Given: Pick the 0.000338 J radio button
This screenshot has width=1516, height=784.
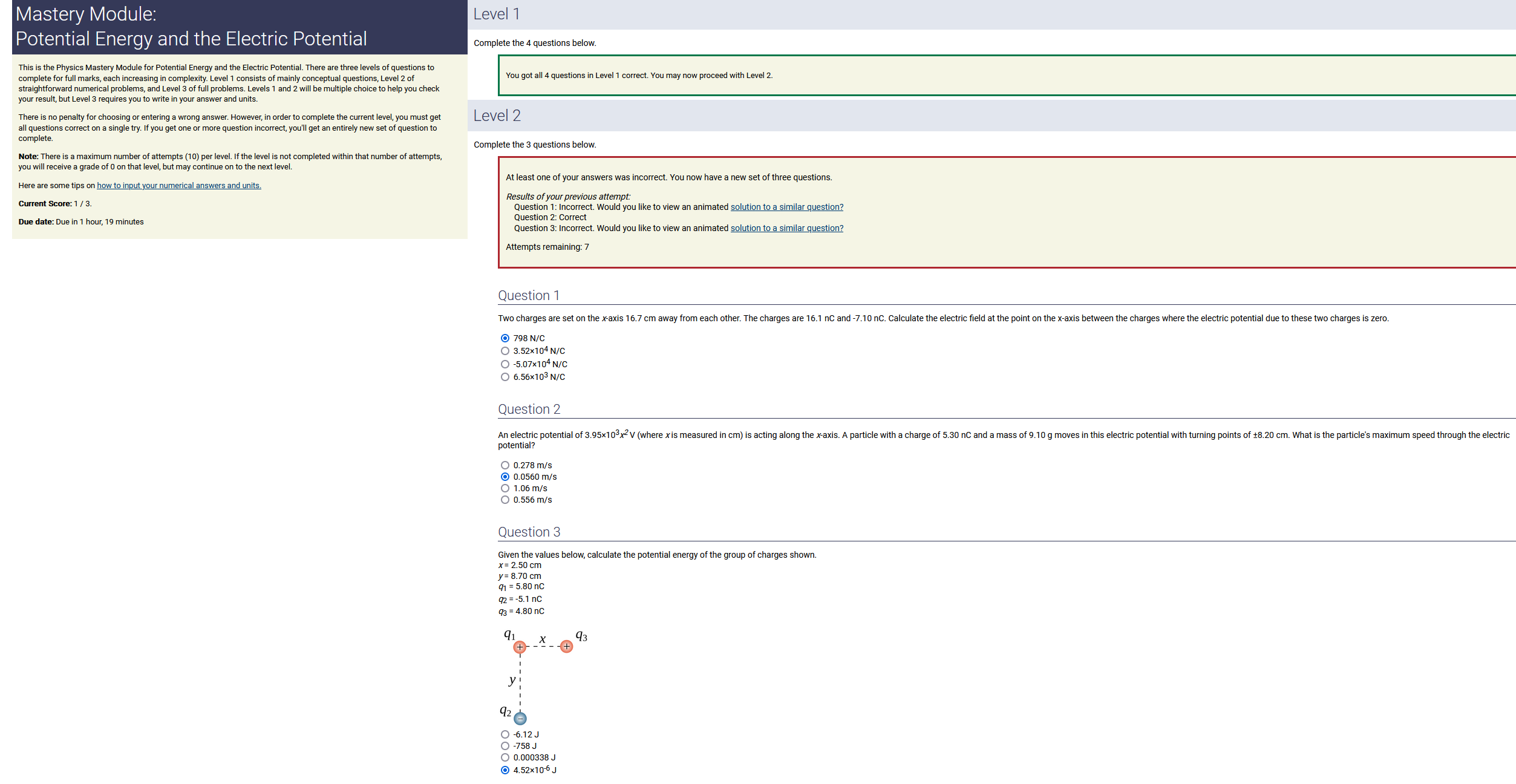Looking at the screenshot, I should [x=505, y=757].
